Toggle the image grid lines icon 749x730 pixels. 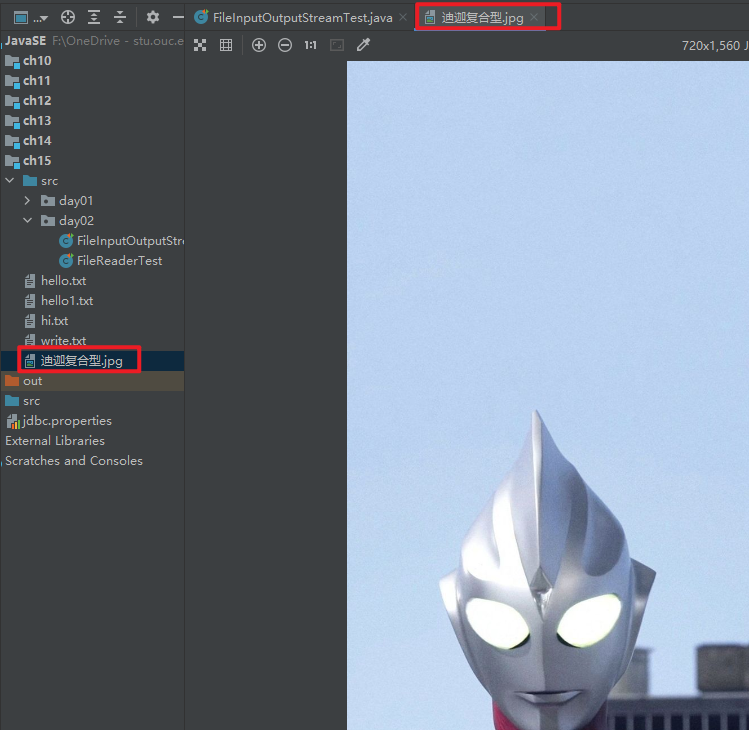point(226,45)
